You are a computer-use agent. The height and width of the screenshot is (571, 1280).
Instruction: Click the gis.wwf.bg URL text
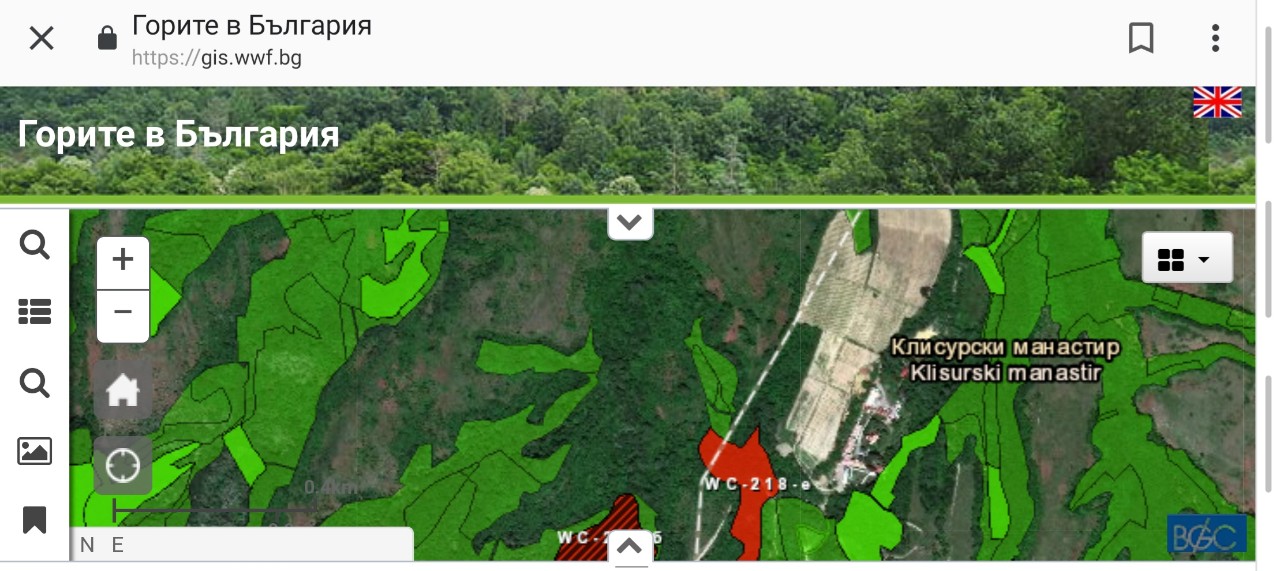click(x=217, y=58)
